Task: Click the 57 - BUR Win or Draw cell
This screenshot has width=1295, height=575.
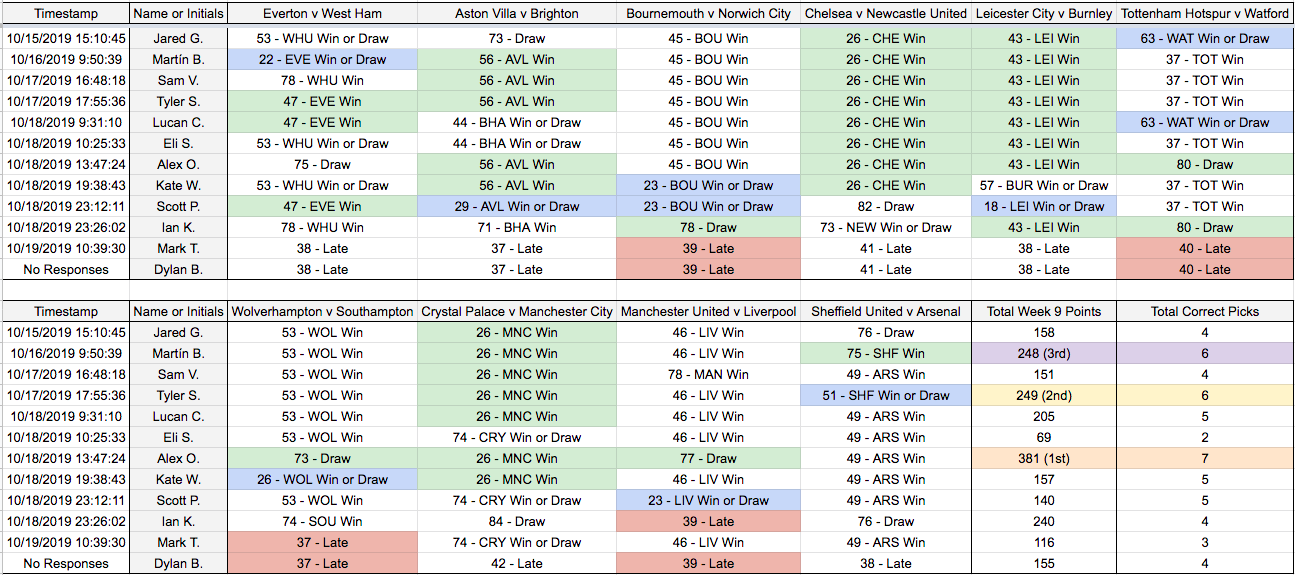Action: click(1043, 186)
